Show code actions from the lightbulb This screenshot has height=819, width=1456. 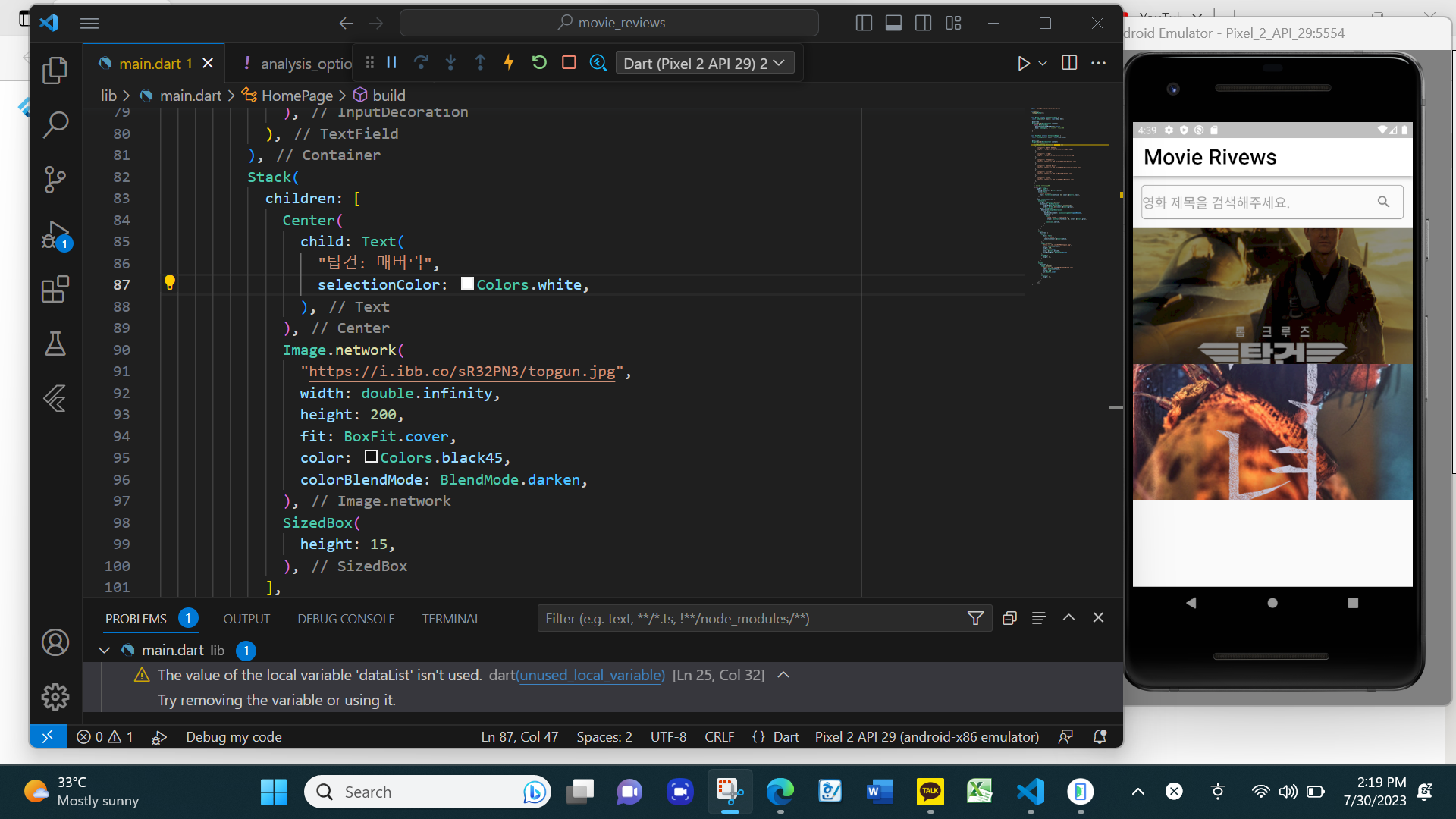click(x=170, y=284)
